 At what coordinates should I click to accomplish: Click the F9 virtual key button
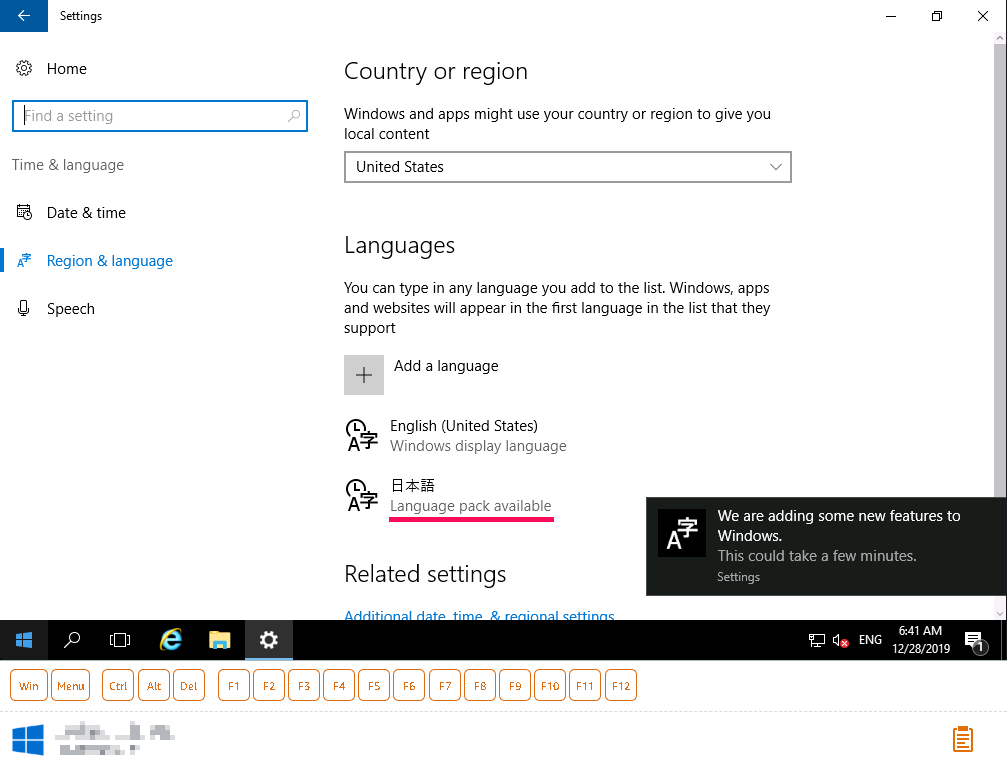[515, 686]
